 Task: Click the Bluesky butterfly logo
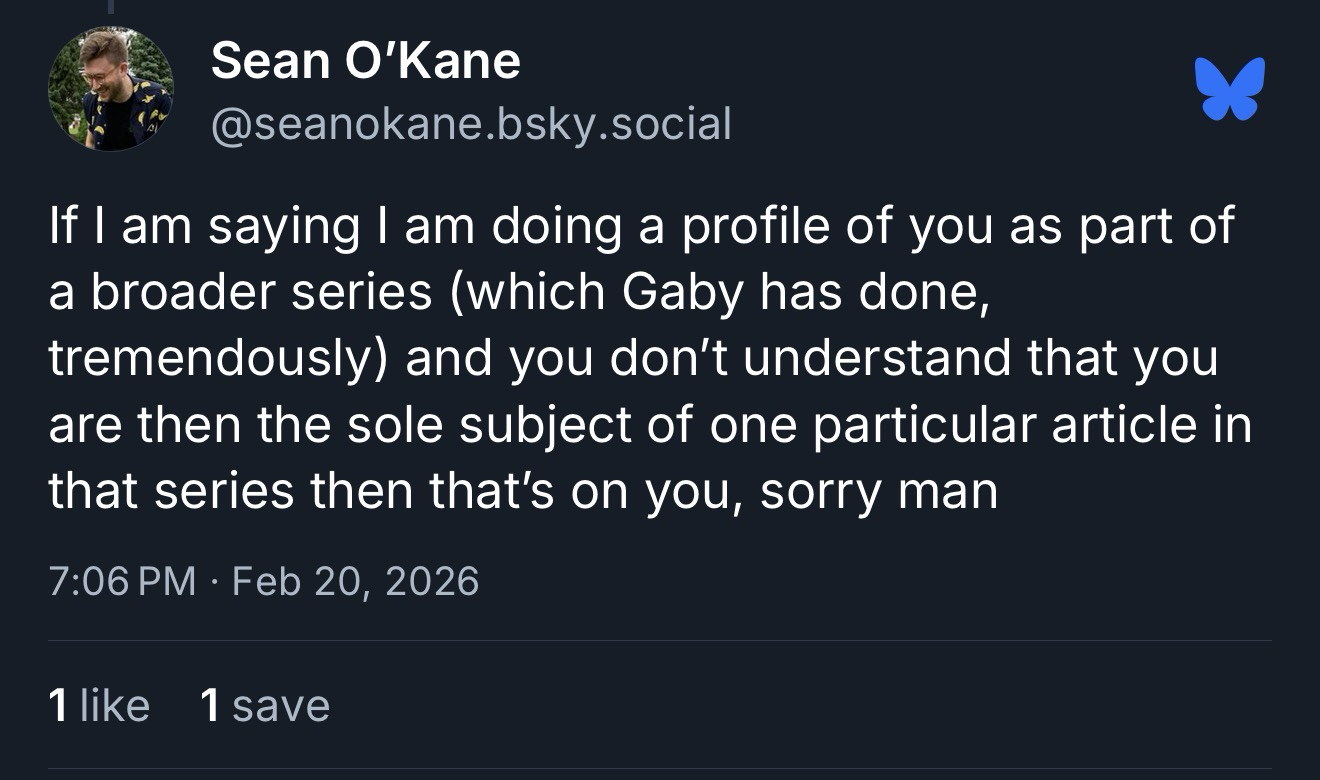point(1229,89)
